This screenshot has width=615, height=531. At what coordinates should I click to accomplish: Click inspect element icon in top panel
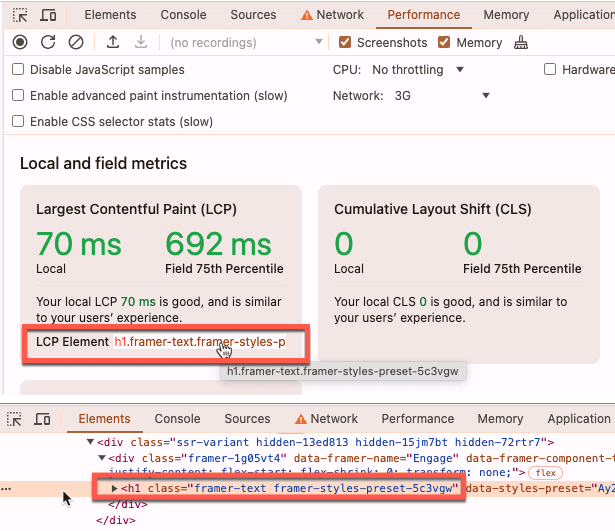20,15
